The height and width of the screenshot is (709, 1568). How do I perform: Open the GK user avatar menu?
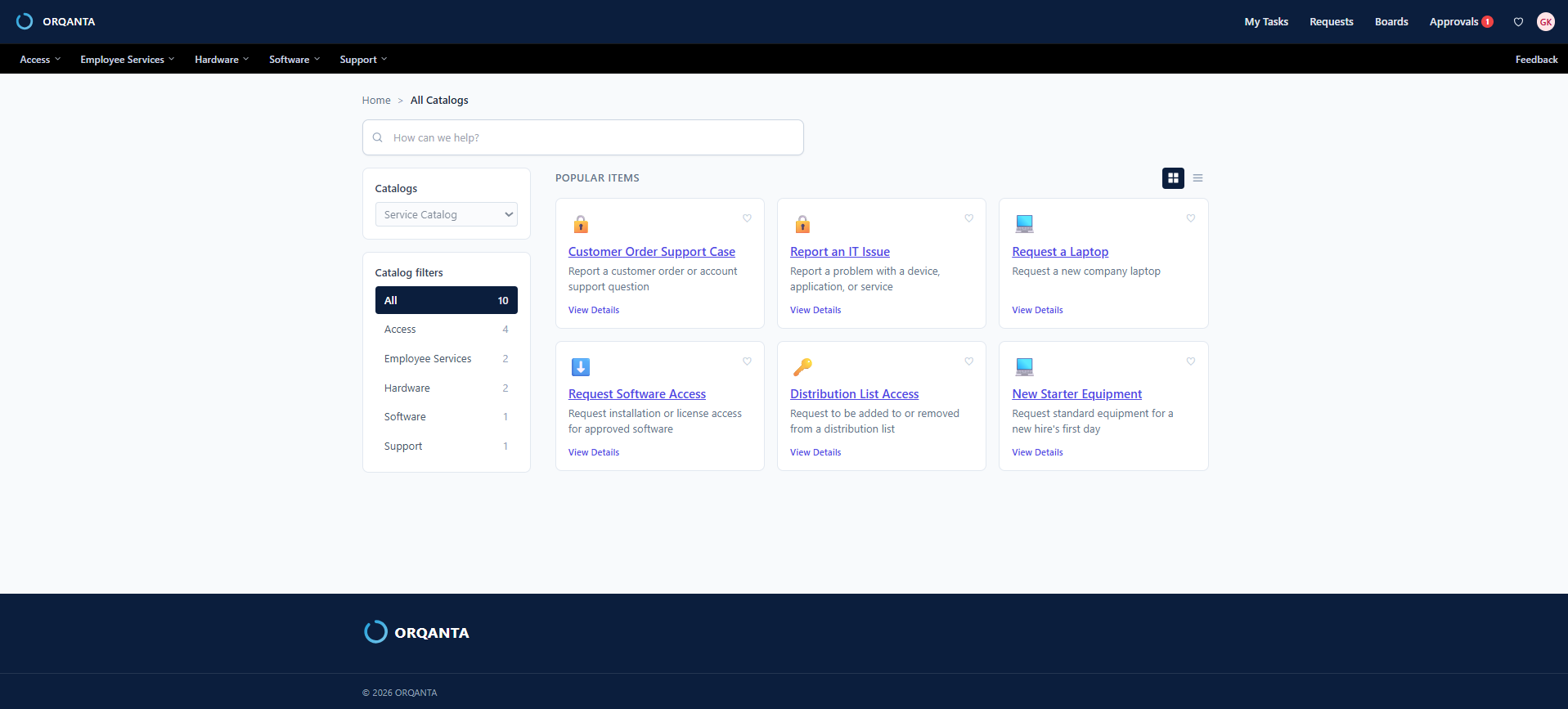(x=1545, y=22)
